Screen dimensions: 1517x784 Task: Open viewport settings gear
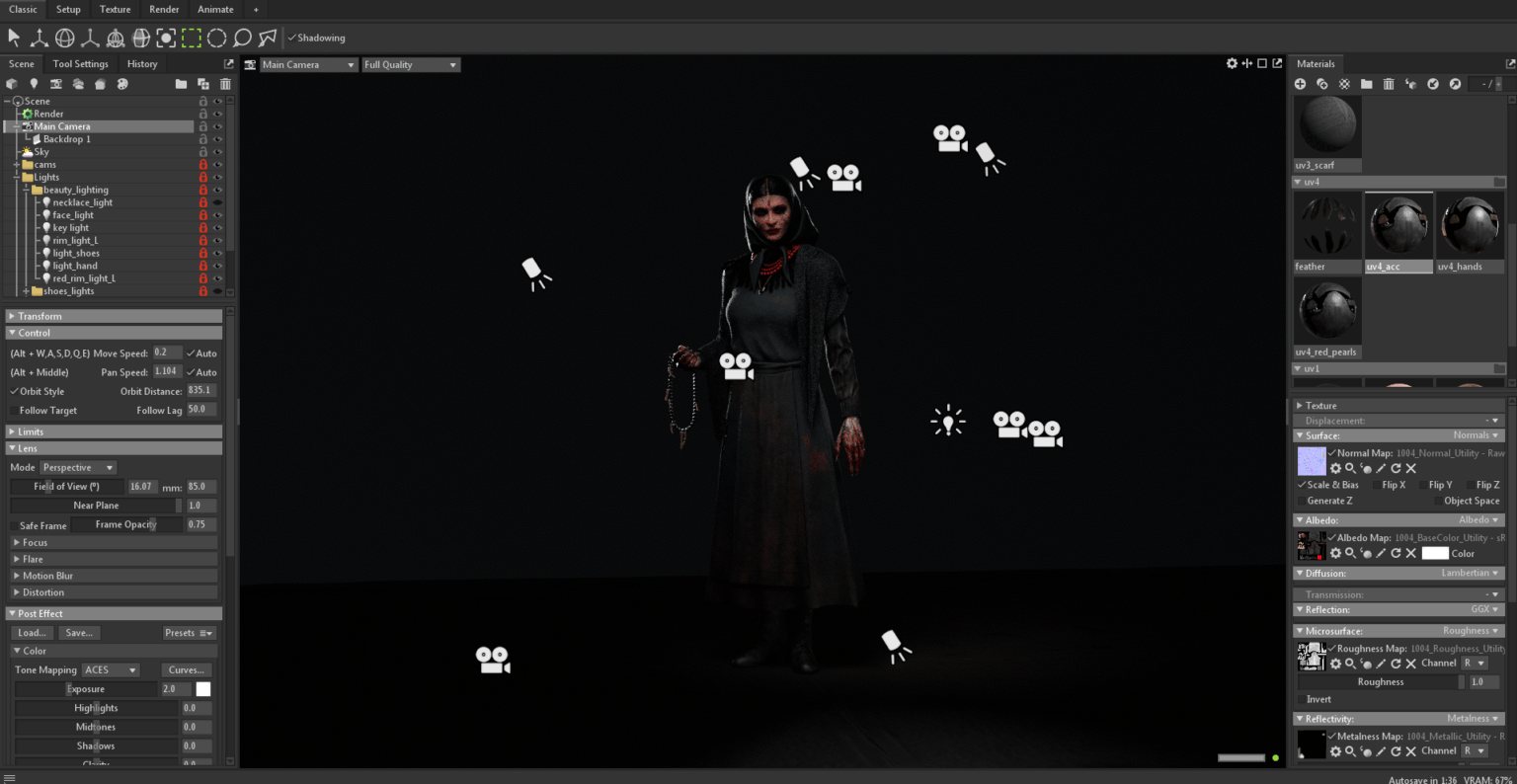pos(1232,63)
